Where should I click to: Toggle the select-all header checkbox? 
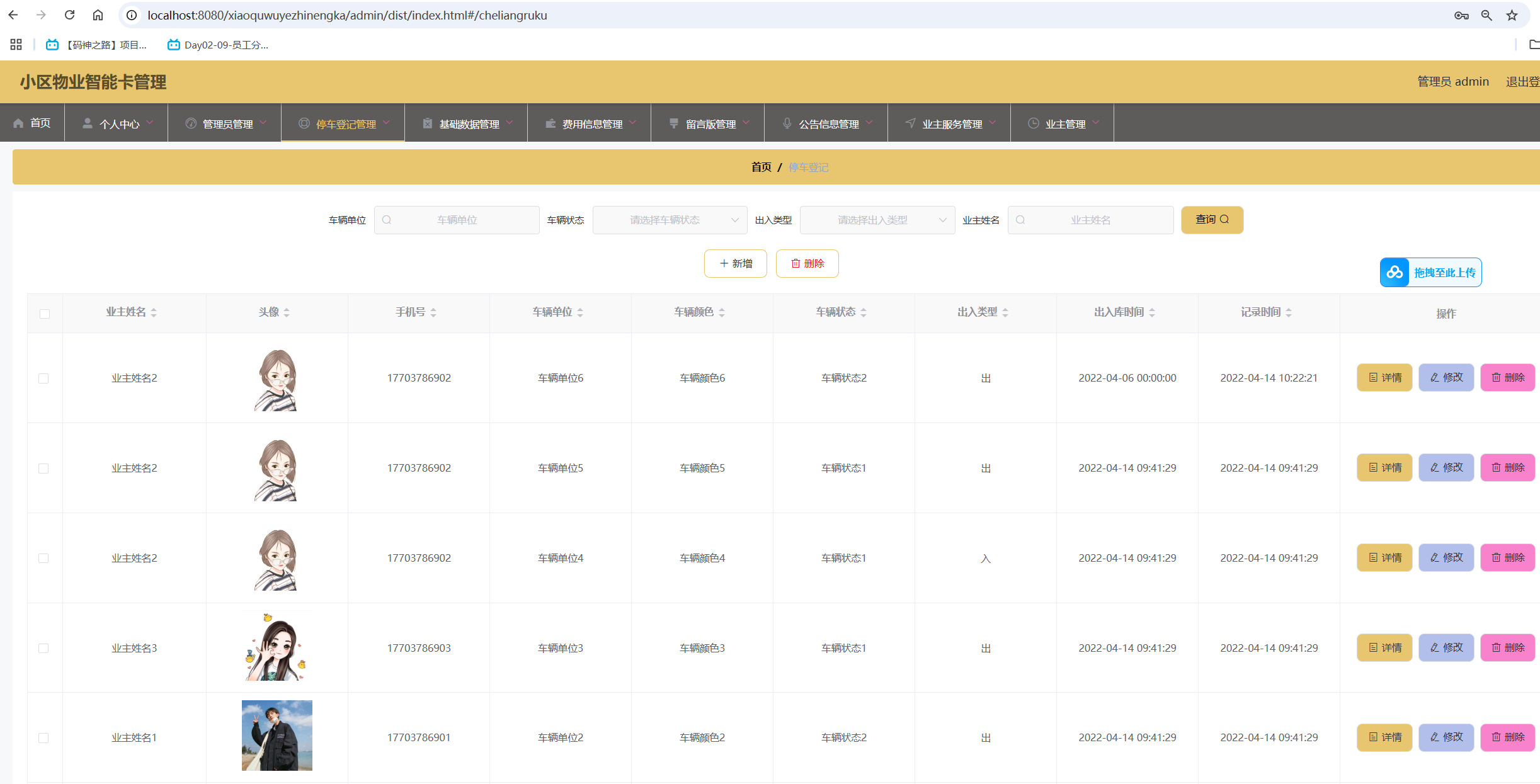coord(45,314)
